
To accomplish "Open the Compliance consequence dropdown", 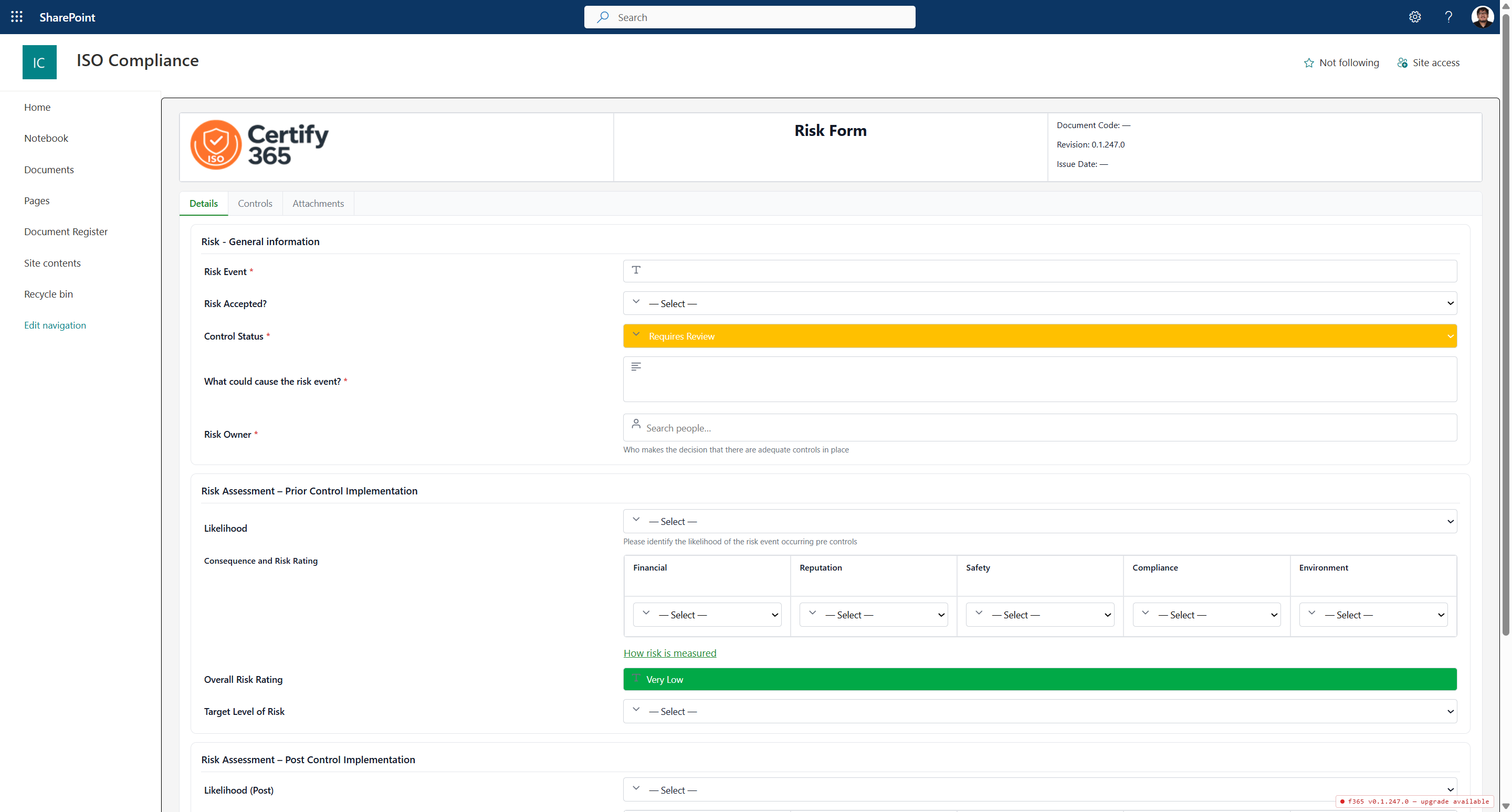I will tap(1206, 615).
